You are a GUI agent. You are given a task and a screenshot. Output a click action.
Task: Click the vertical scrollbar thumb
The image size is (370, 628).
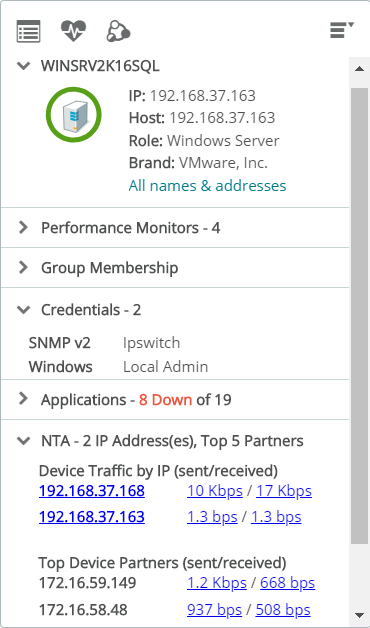(x=359, y=316)
